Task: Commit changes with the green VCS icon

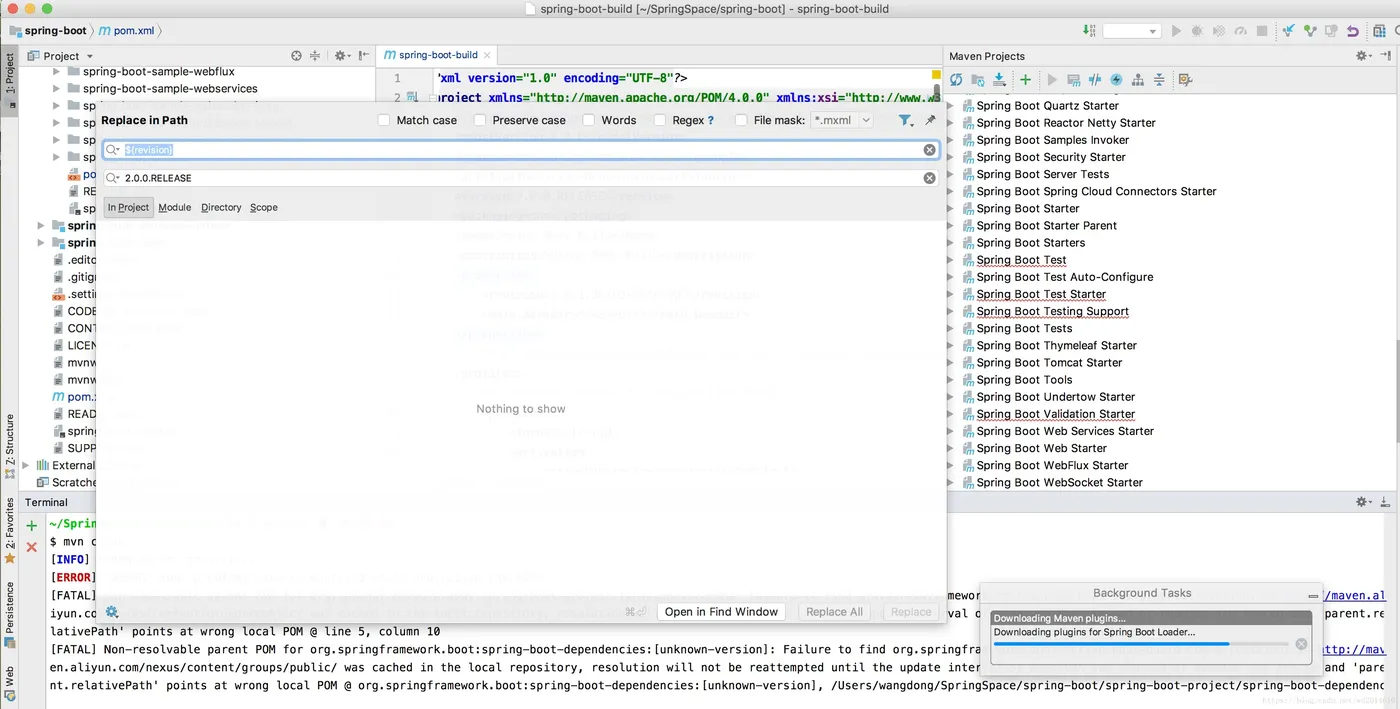Action: pos(1310,31)
